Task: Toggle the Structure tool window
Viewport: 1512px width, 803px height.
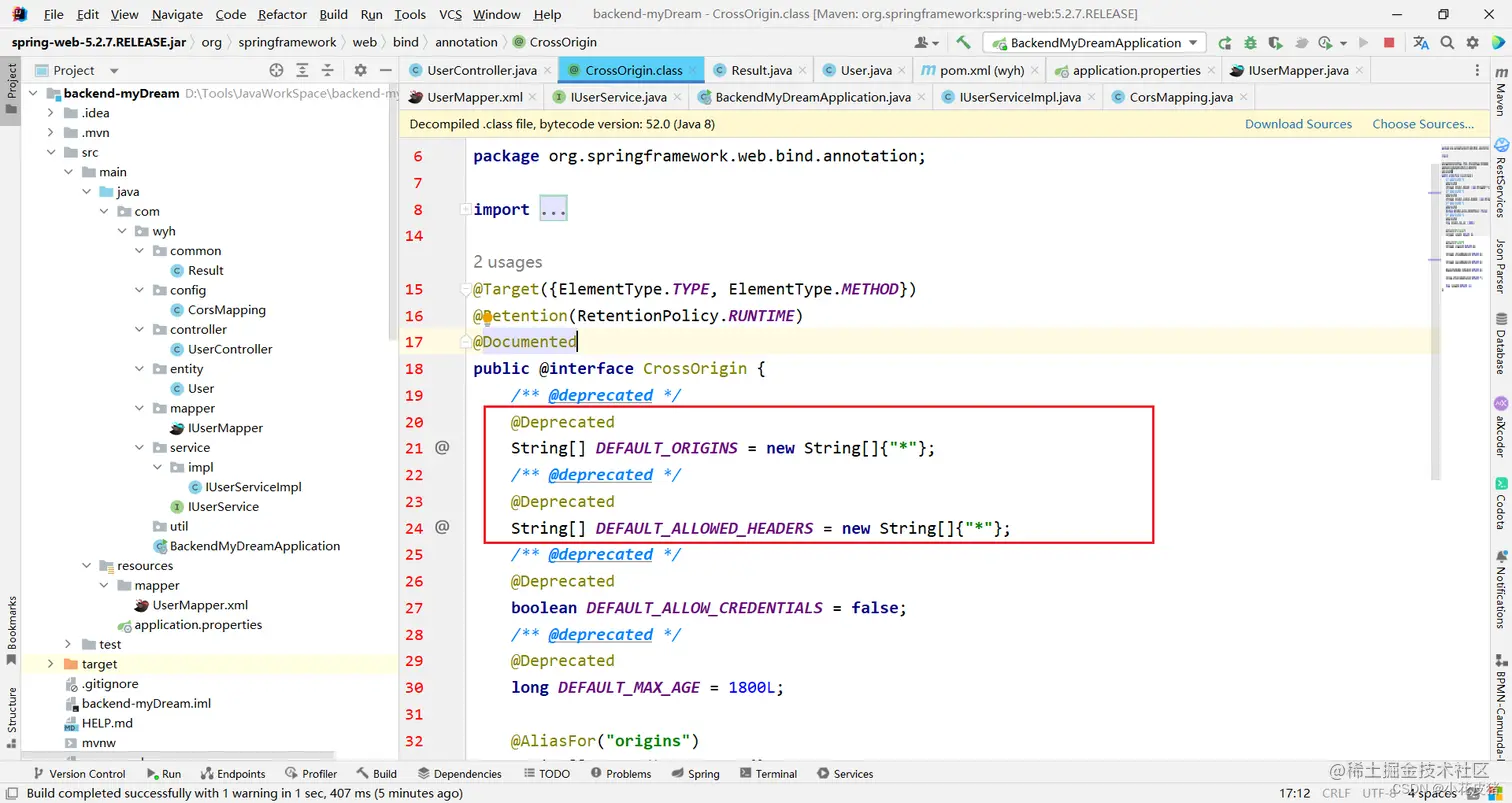Action: click(x=12, y=716)
